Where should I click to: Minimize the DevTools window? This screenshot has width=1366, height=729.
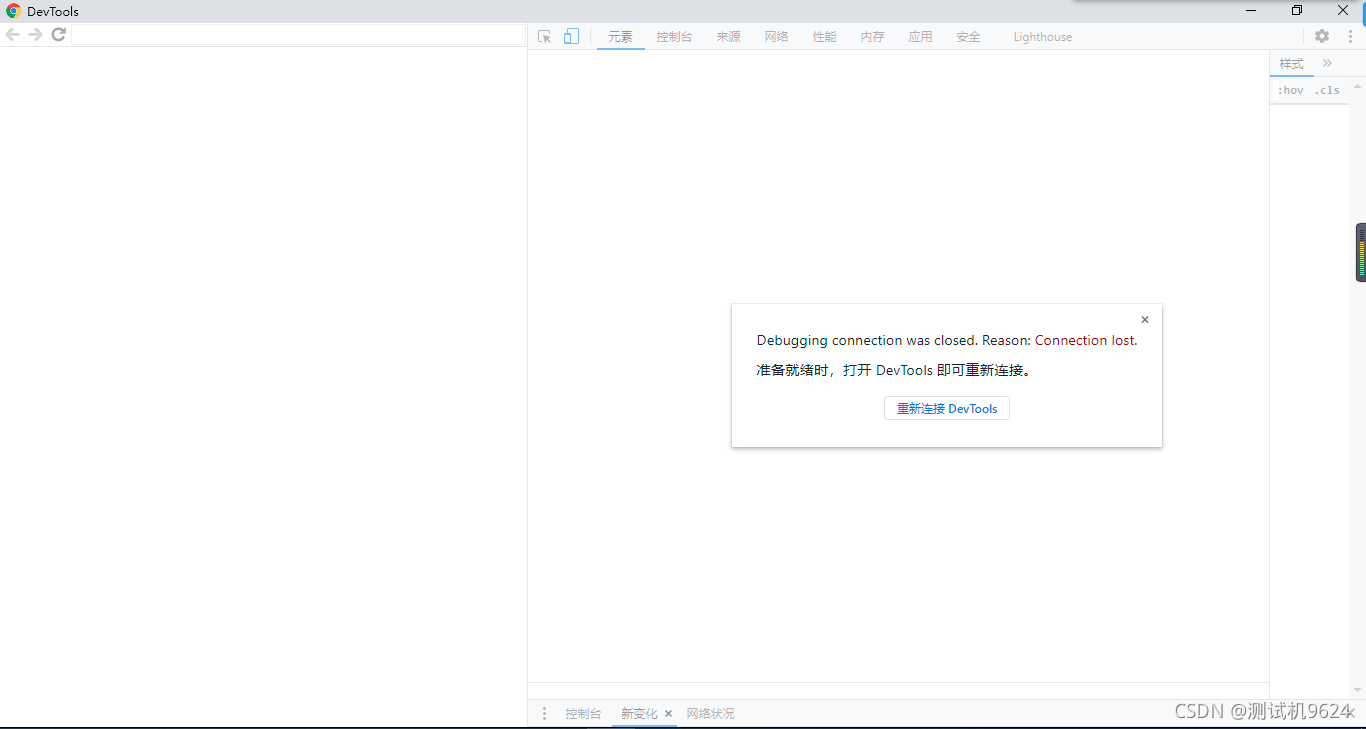(x=1251, y=11)
